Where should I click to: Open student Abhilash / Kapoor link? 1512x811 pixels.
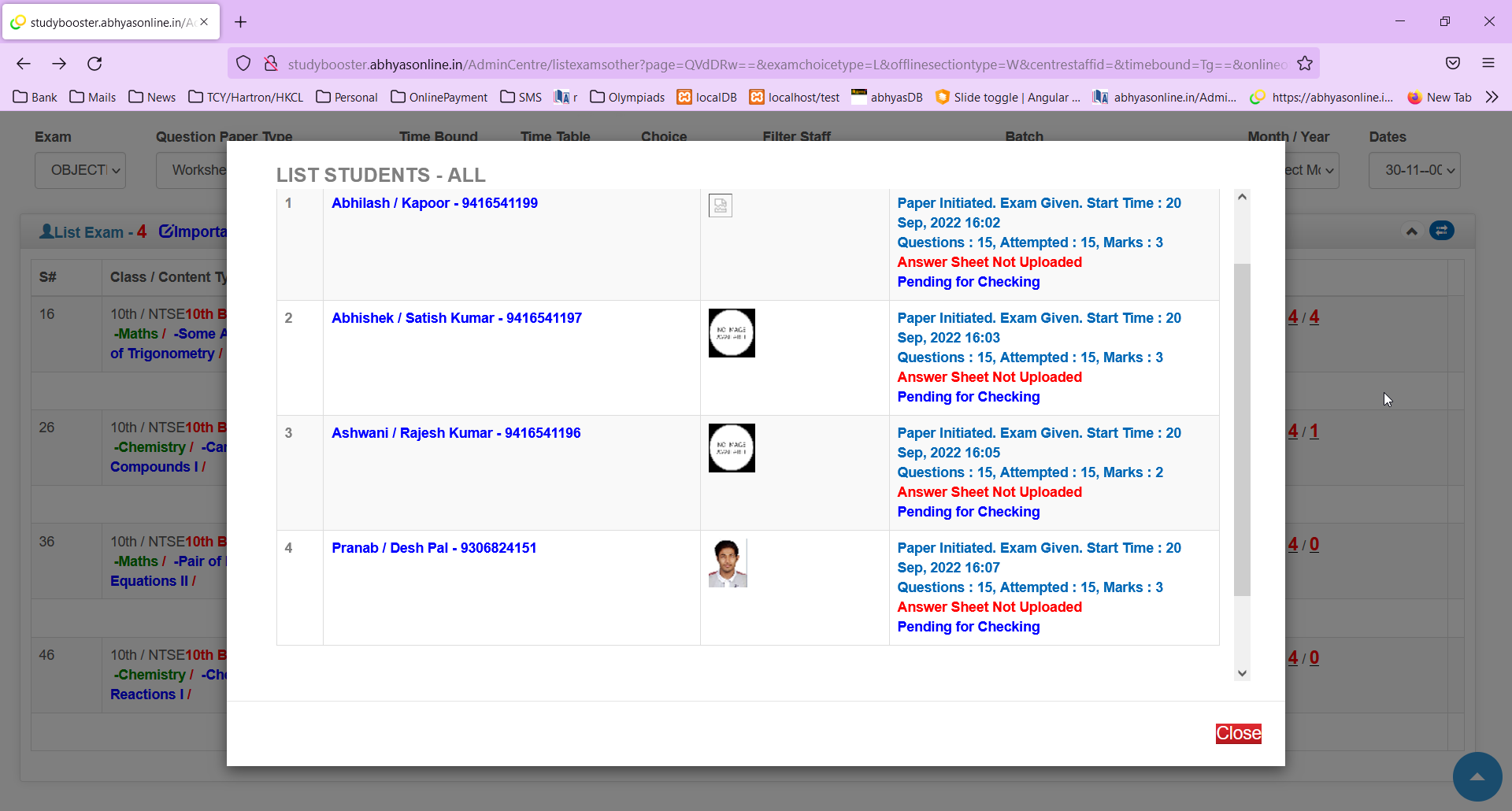coord(434,203)
